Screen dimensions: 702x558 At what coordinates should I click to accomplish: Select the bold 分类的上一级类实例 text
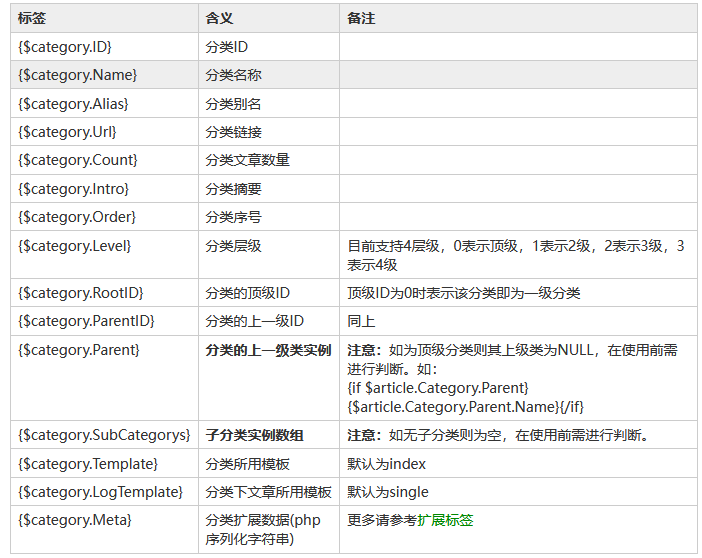point(268,350)
